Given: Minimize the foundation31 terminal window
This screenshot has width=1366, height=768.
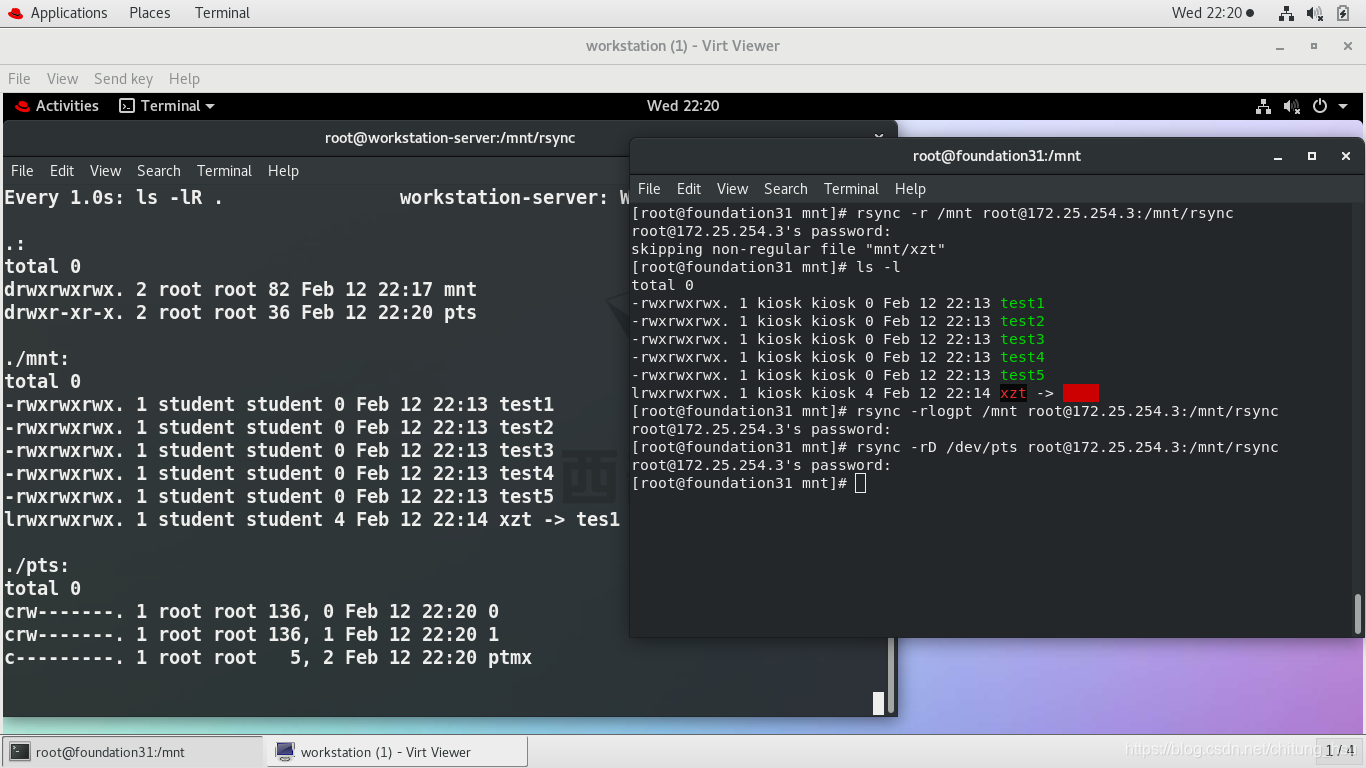Looking at the screenshot, I should click(1278, 156).
